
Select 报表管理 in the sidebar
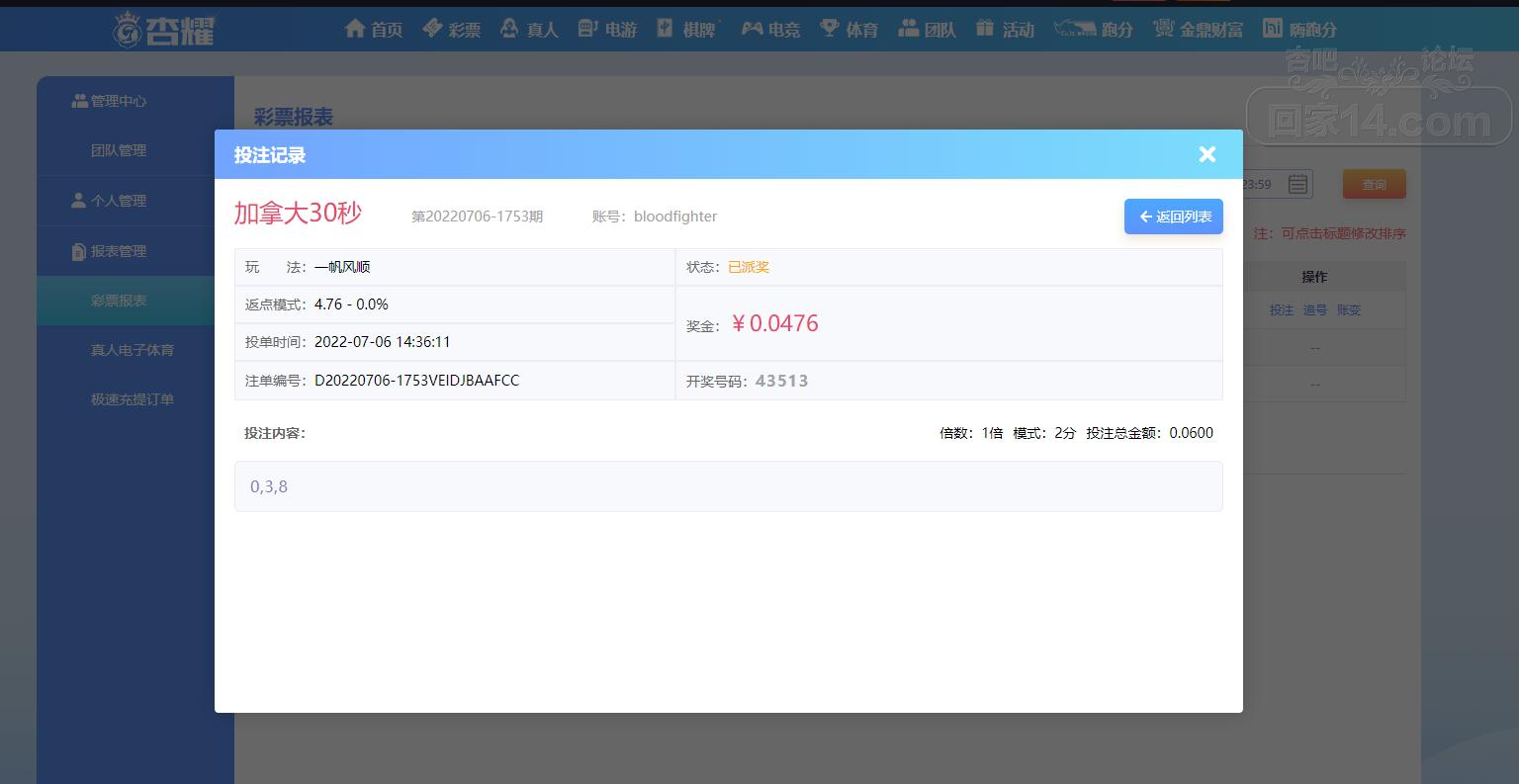[109, 251]
